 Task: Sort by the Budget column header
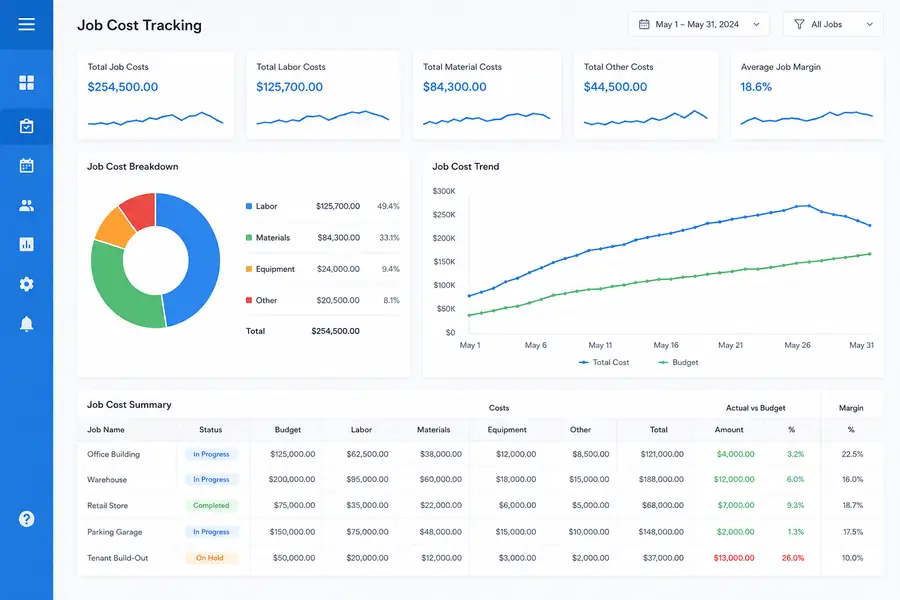(x=288, y=429)
